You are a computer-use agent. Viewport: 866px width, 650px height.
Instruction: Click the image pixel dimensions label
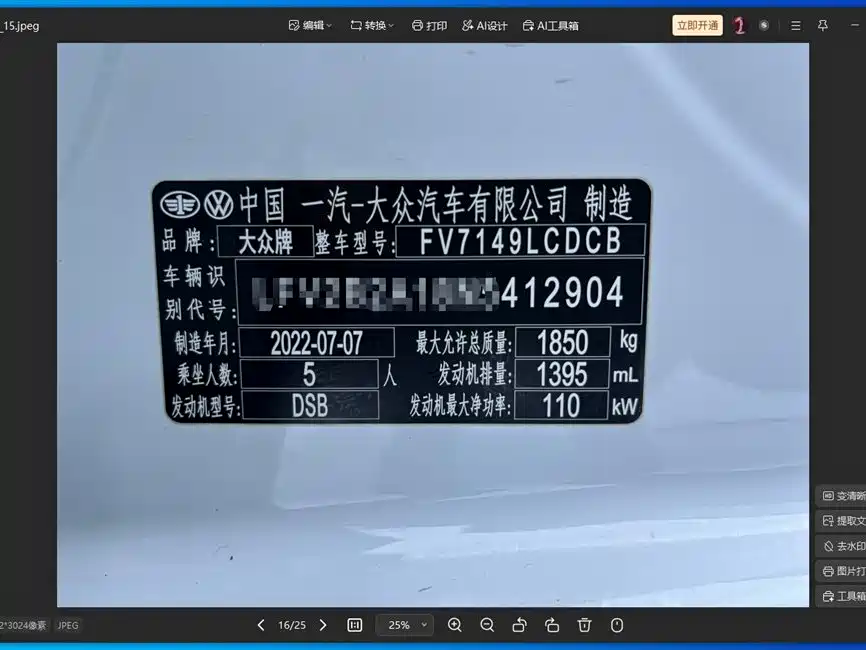[x=23, y=625]
